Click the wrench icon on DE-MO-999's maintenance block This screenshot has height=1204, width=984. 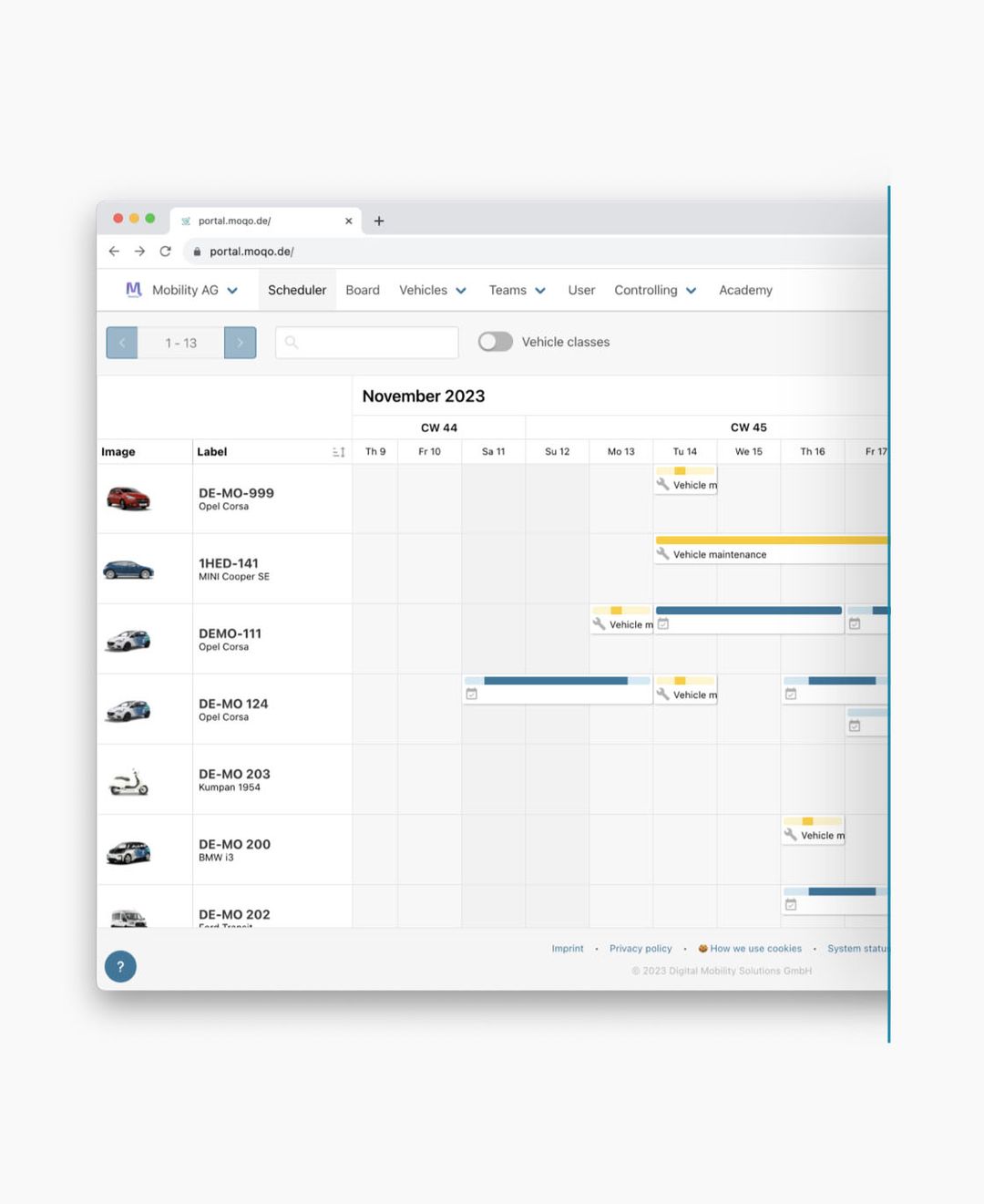[664, 484]
